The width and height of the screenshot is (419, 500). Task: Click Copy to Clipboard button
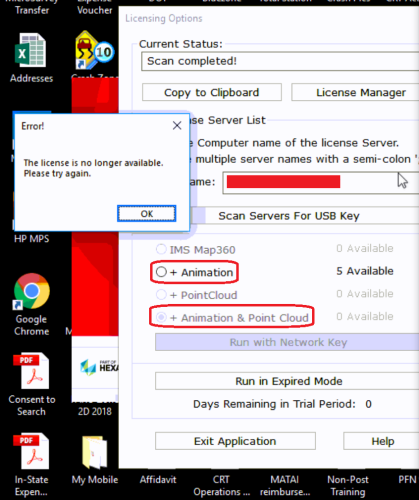212,92
